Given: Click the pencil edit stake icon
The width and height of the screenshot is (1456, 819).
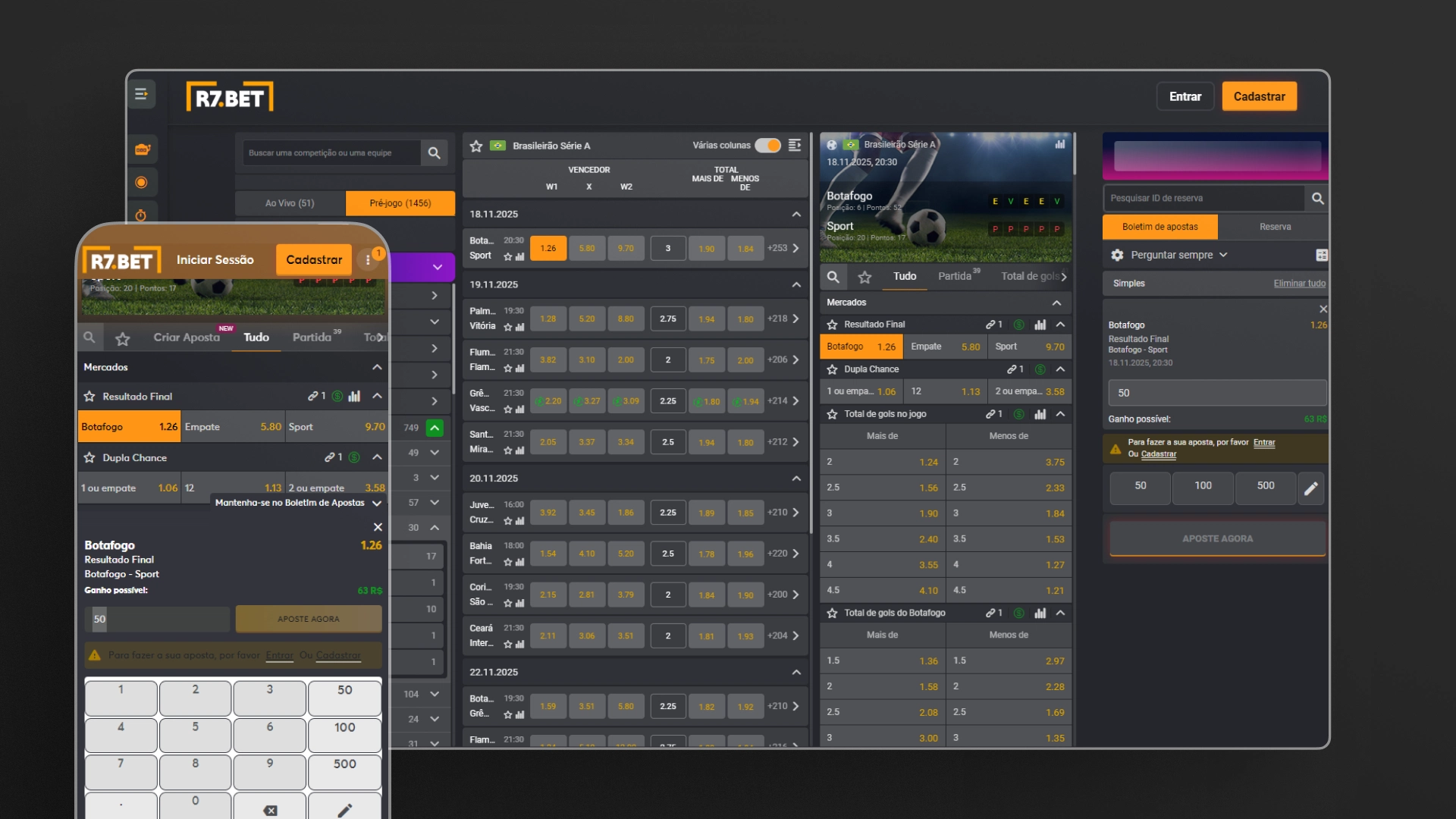Looking at the screenshot, I should [1311, 488].
